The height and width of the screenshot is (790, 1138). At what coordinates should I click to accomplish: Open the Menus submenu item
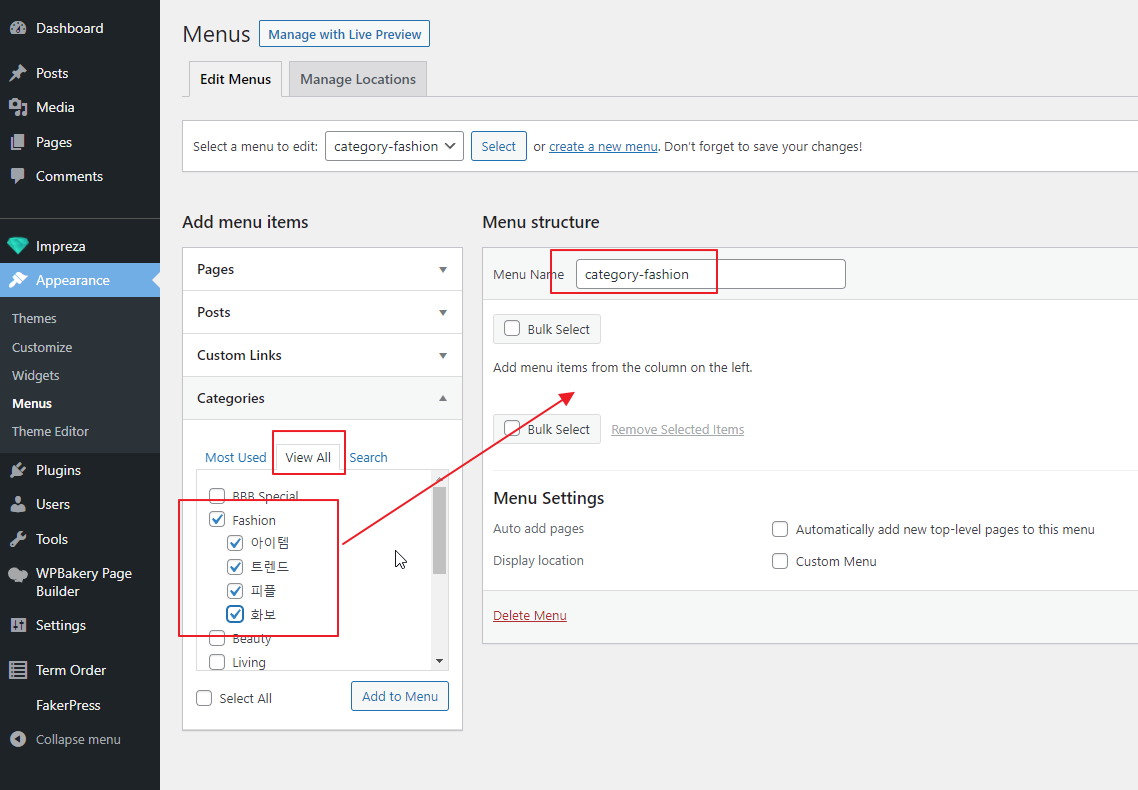click(32, 403)
